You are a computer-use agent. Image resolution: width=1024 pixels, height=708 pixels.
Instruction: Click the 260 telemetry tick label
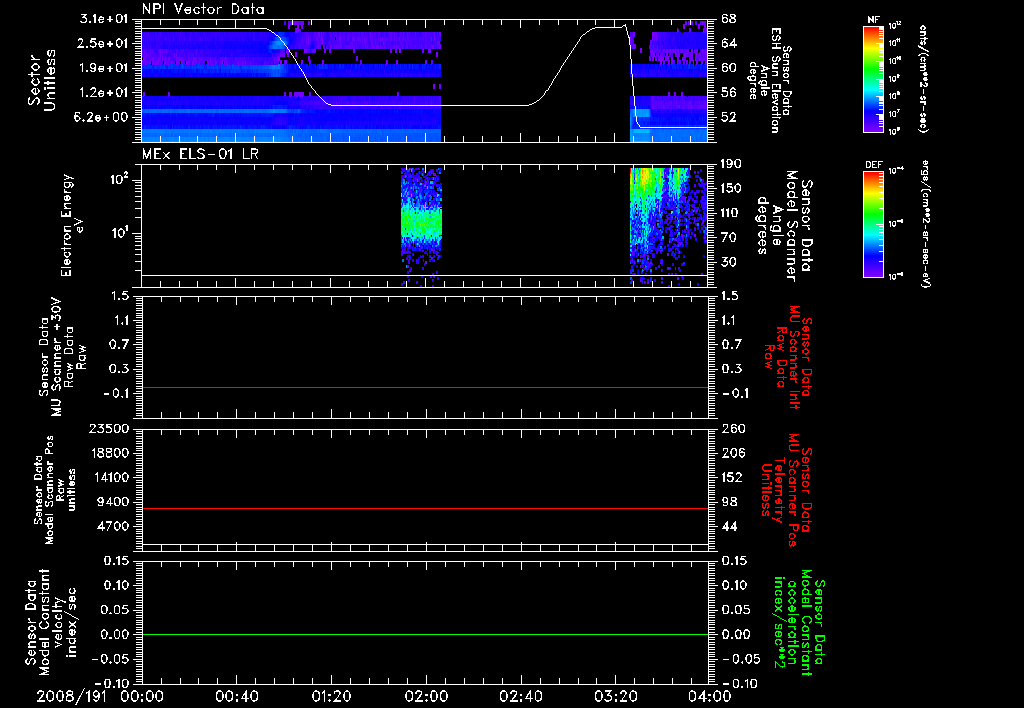coord(732,428)
